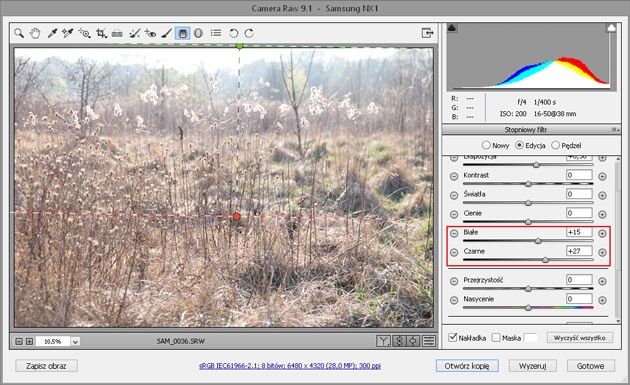
Task: Increase Nasycenie with plus button
Action: click(x=602, y=300)
